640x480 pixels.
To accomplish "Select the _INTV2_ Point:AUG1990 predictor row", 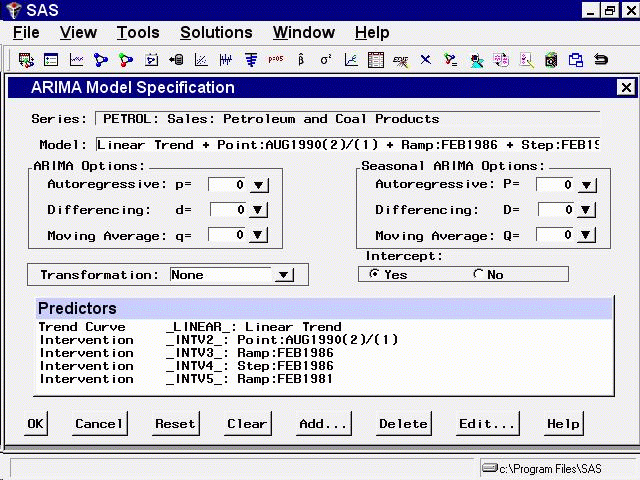I will [x=323, y=340].
